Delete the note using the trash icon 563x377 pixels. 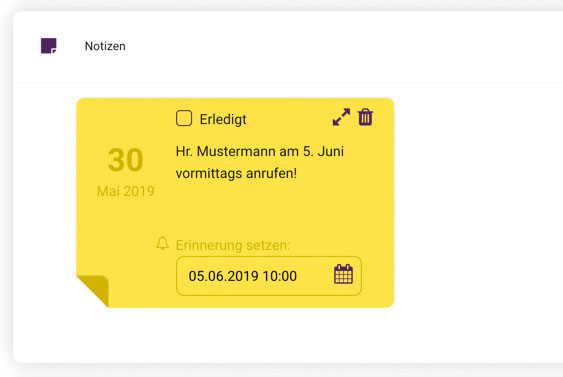tap(366, 117)
